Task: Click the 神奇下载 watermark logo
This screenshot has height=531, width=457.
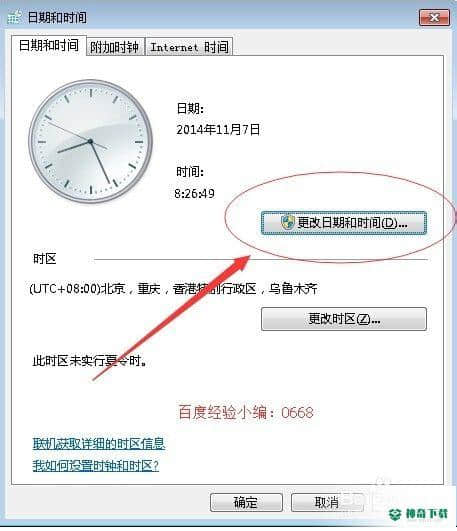Action: 419,513
